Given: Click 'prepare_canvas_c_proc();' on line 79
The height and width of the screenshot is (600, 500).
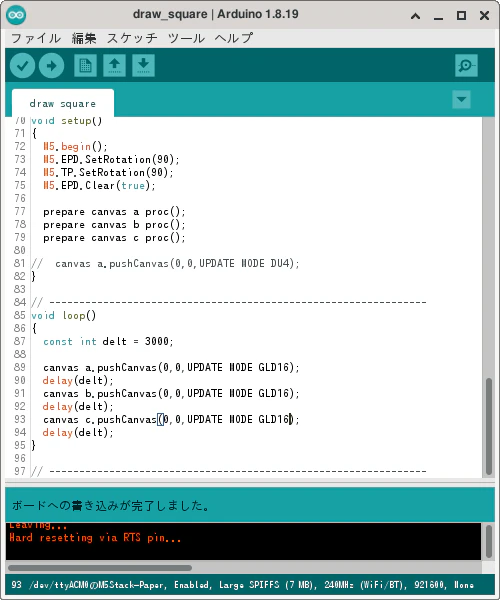Looking at the screenshot, I should coord(114,238).
